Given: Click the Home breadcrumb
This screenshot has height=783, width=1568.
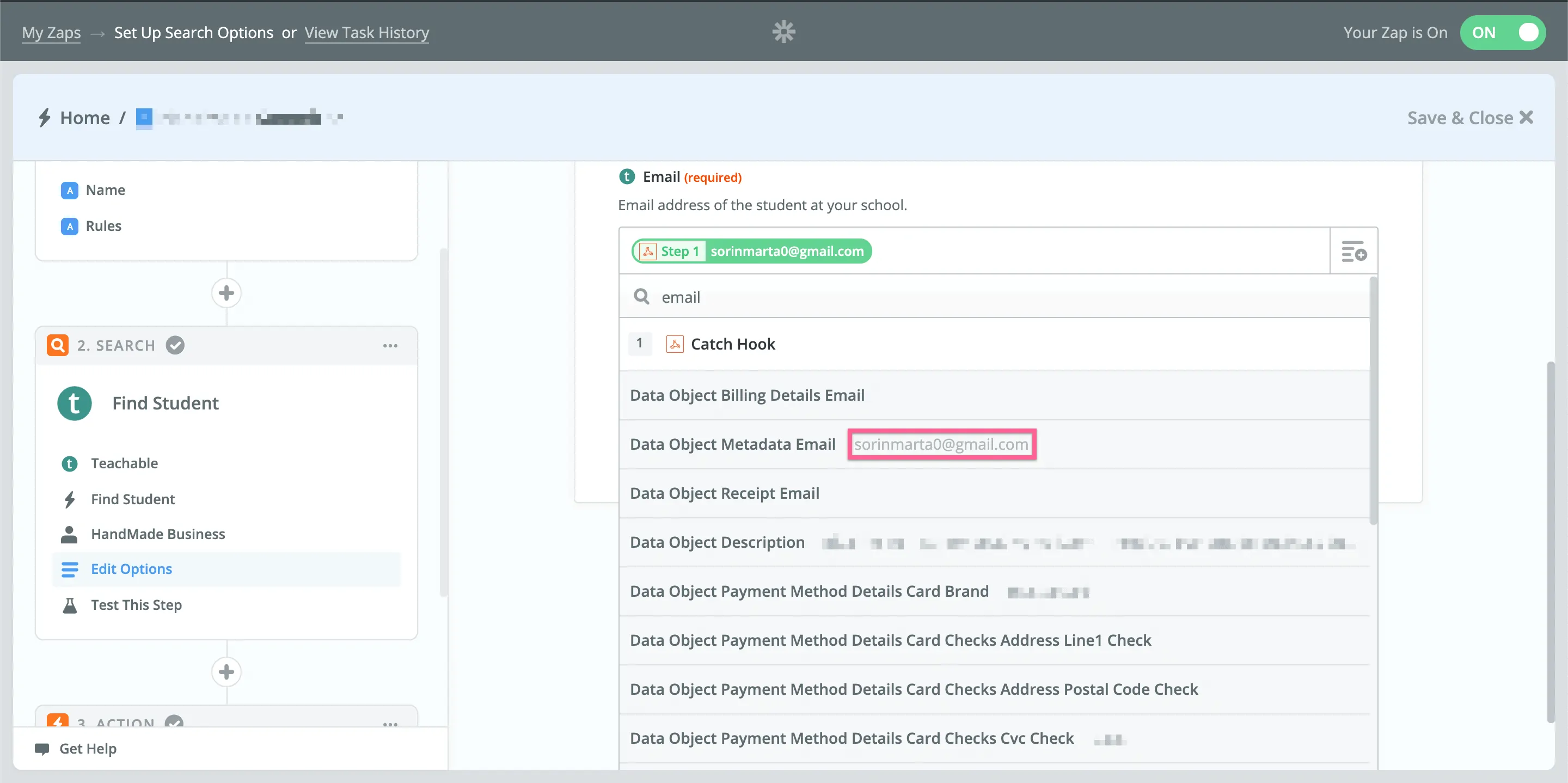Looking at the screenshot, I should (x=84, y=118).
